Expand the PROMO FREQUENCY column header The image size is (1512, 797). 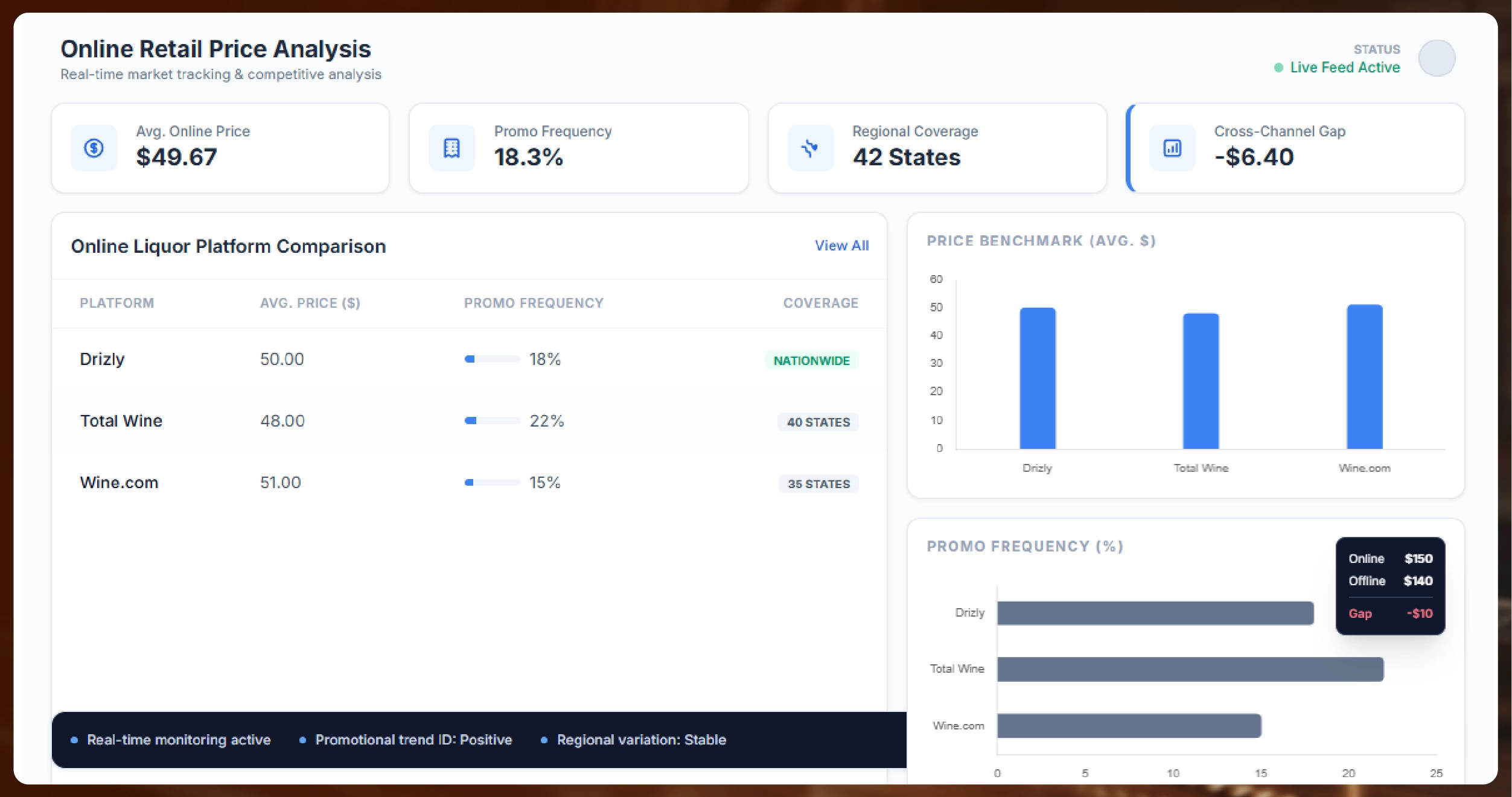(534, 303)
